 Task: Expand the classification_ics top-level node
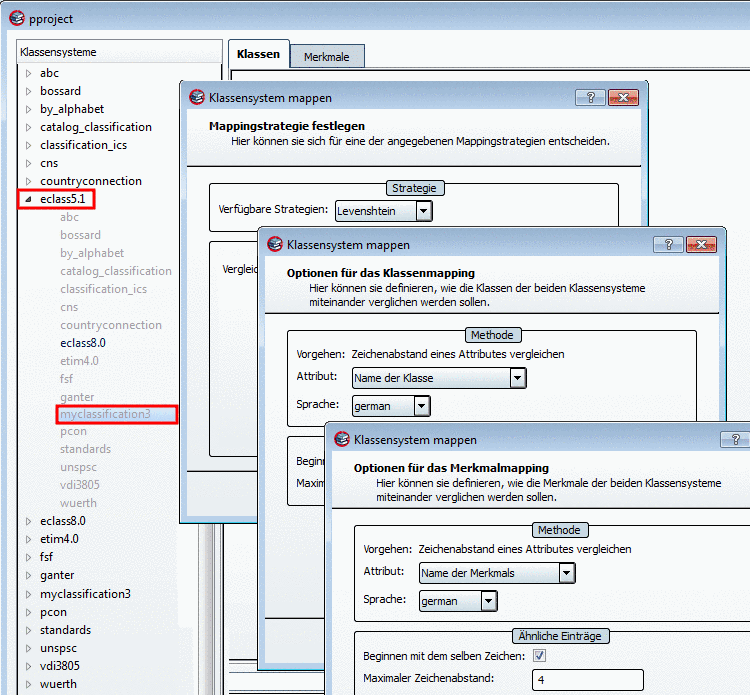[28, 145]
